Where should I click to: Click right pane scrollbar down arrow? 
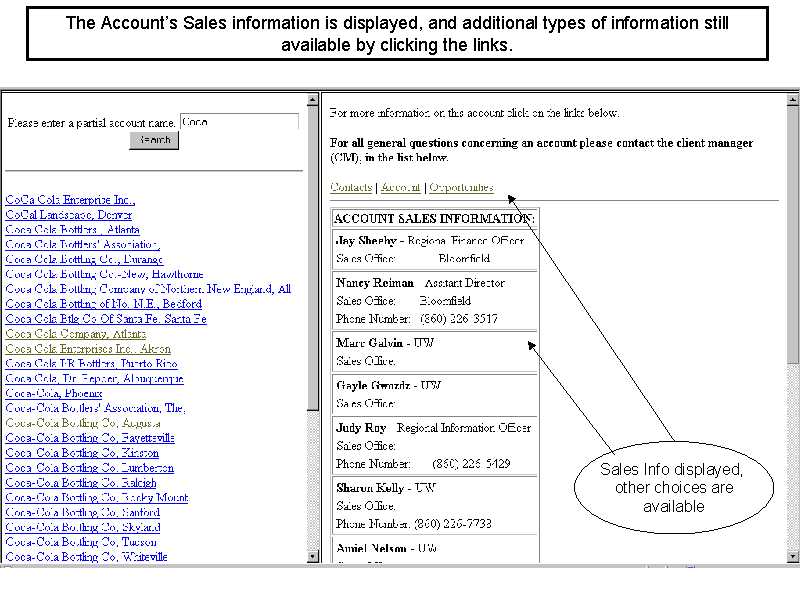tap(792, 557)
